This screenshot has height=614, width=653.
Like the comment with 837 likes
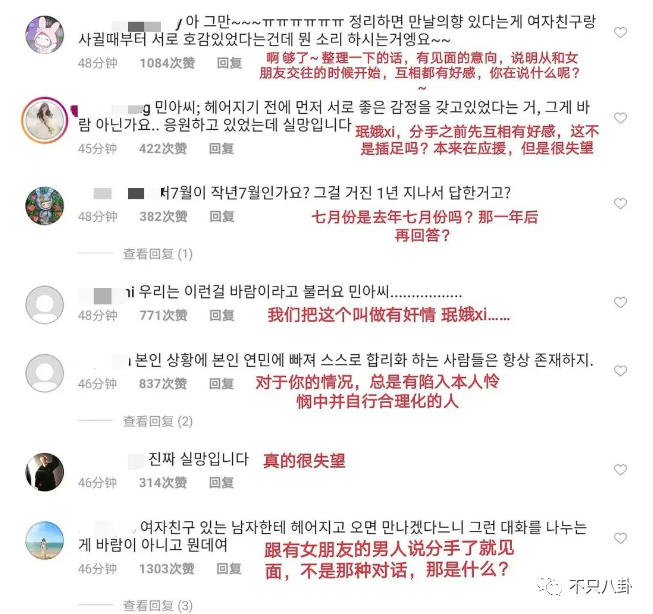[x=620, y=370]
